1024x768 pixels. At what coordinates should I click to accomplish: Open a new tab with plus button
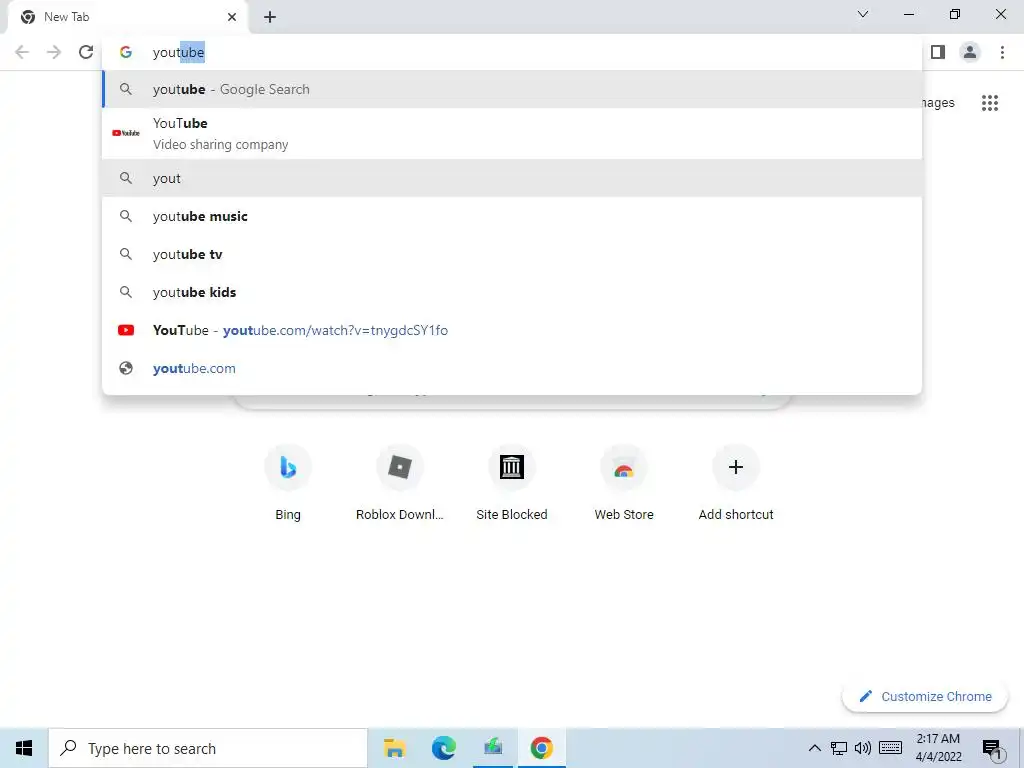(270, 18)
